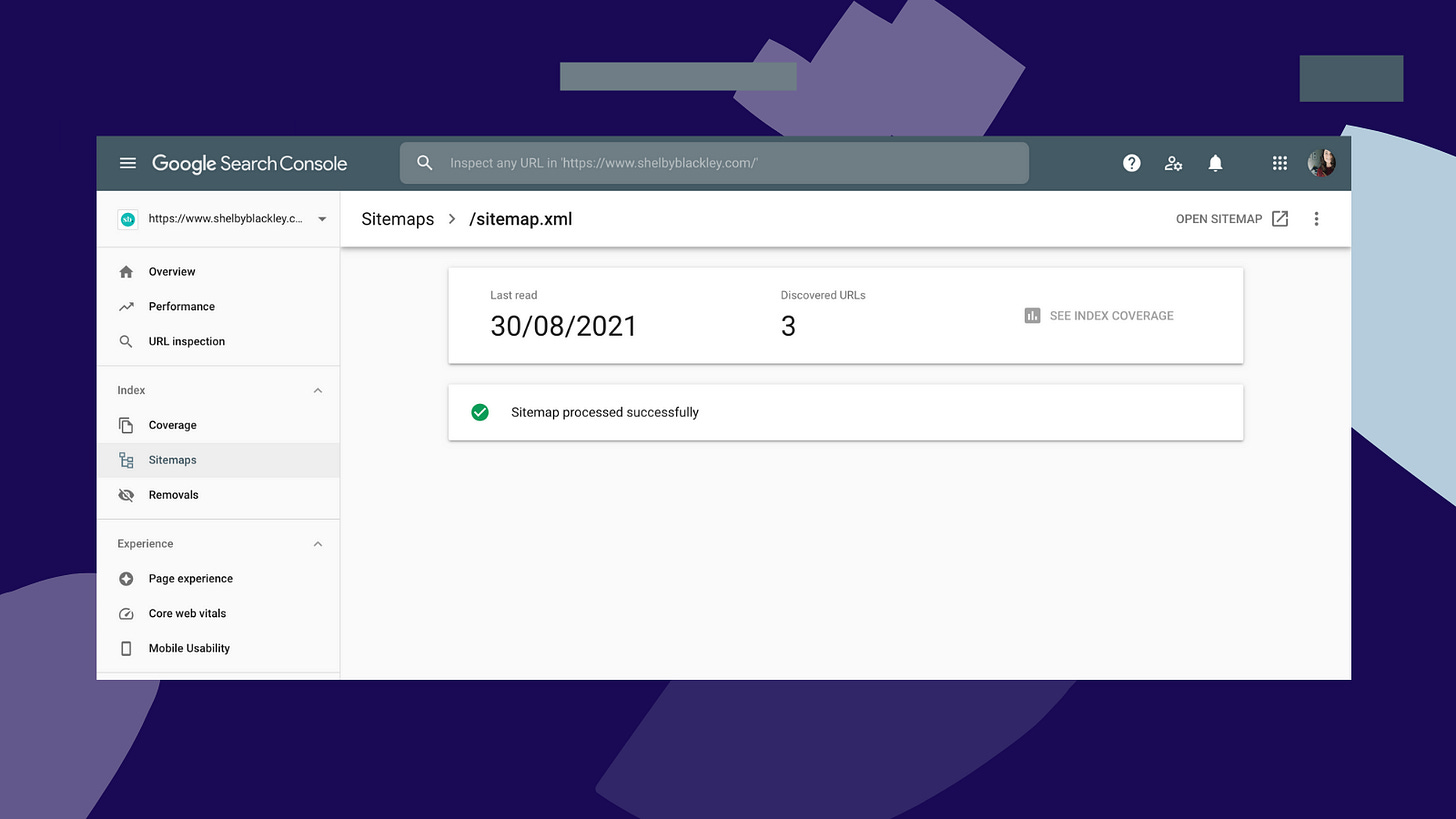
Task: Click the Sitemaps tree icon
Action: tap(126, 460)
